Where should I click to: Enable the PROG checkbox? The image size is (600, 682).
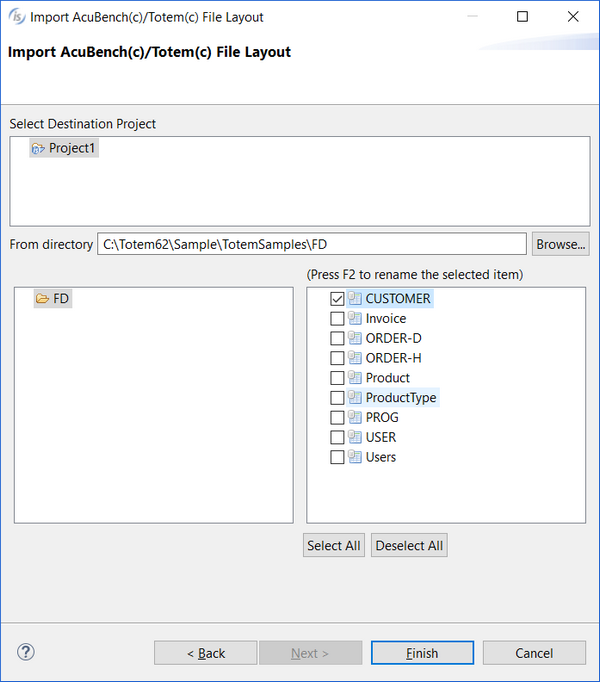337,418
